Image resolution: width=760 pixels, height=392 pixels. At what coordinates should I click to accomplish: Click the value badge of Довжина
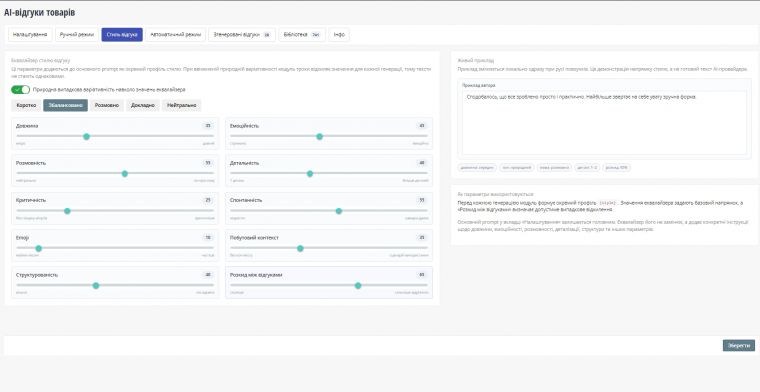(x=207, y=126)
